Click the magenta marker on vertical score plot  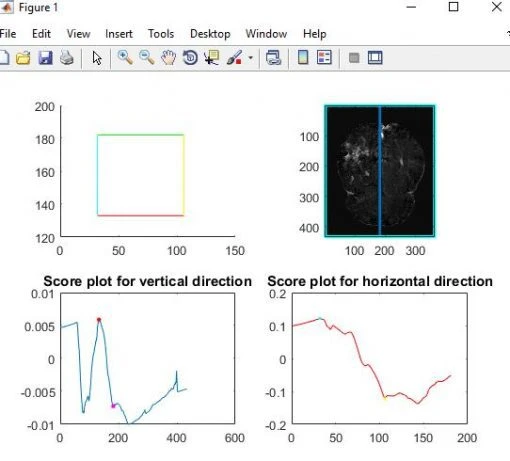(113, 406)
